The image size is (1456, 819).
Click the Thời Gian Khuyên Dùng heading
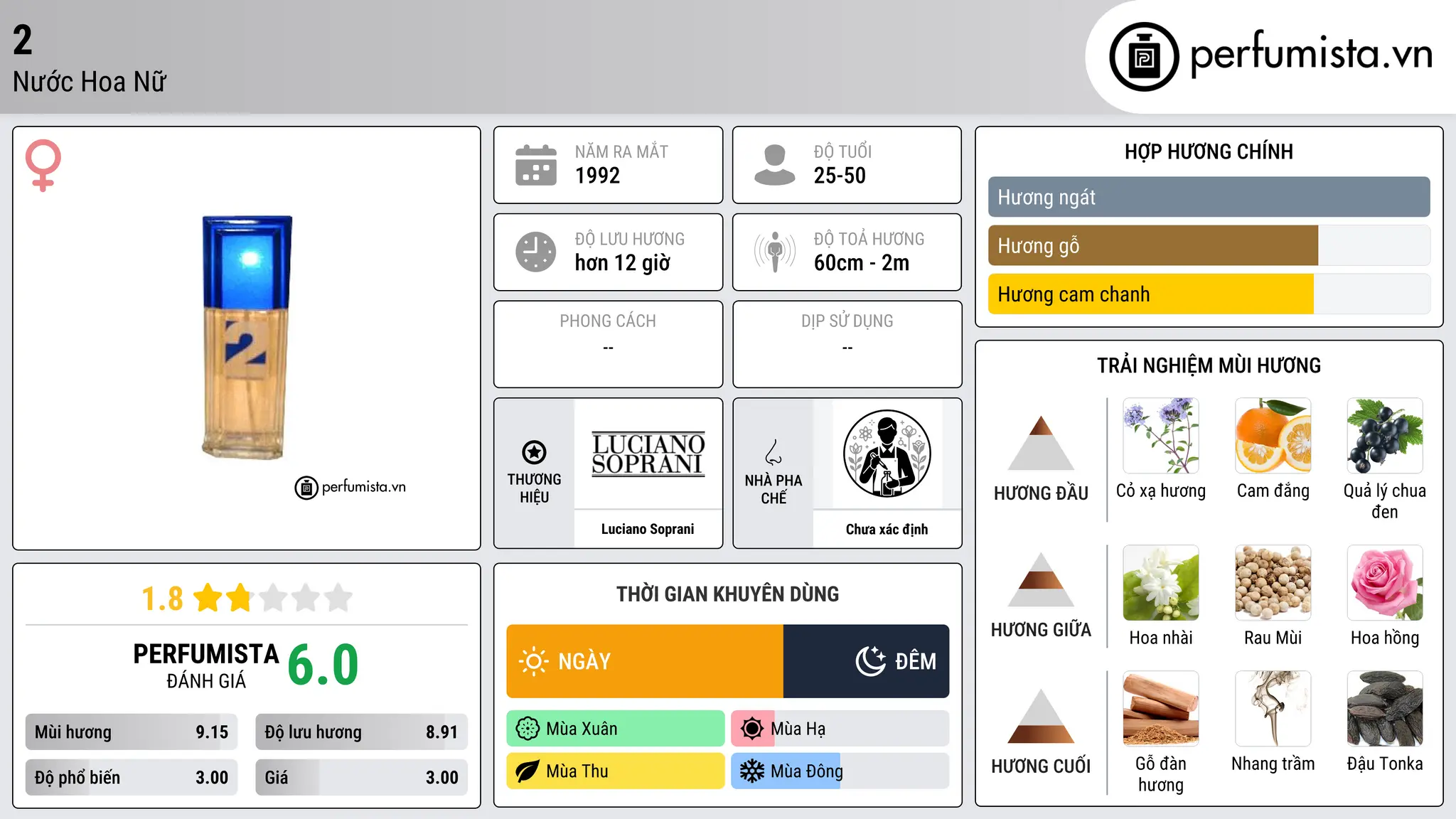point(727,594)
